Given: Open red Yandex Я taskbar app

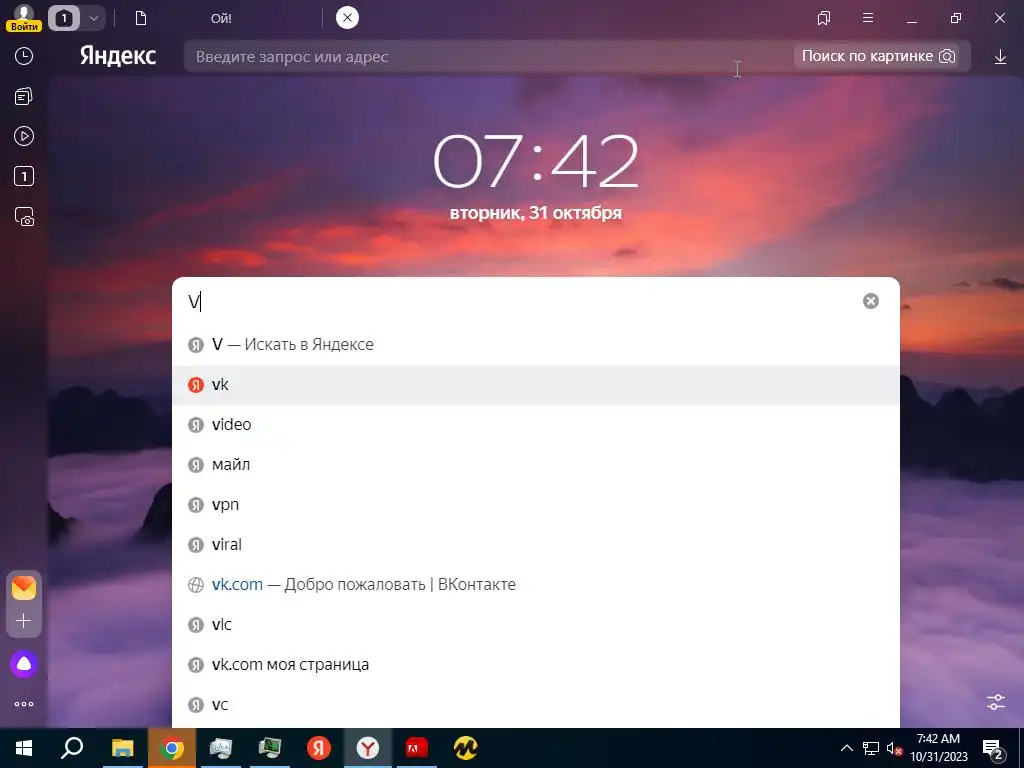Looking at the screenshot, I should 319,748.
